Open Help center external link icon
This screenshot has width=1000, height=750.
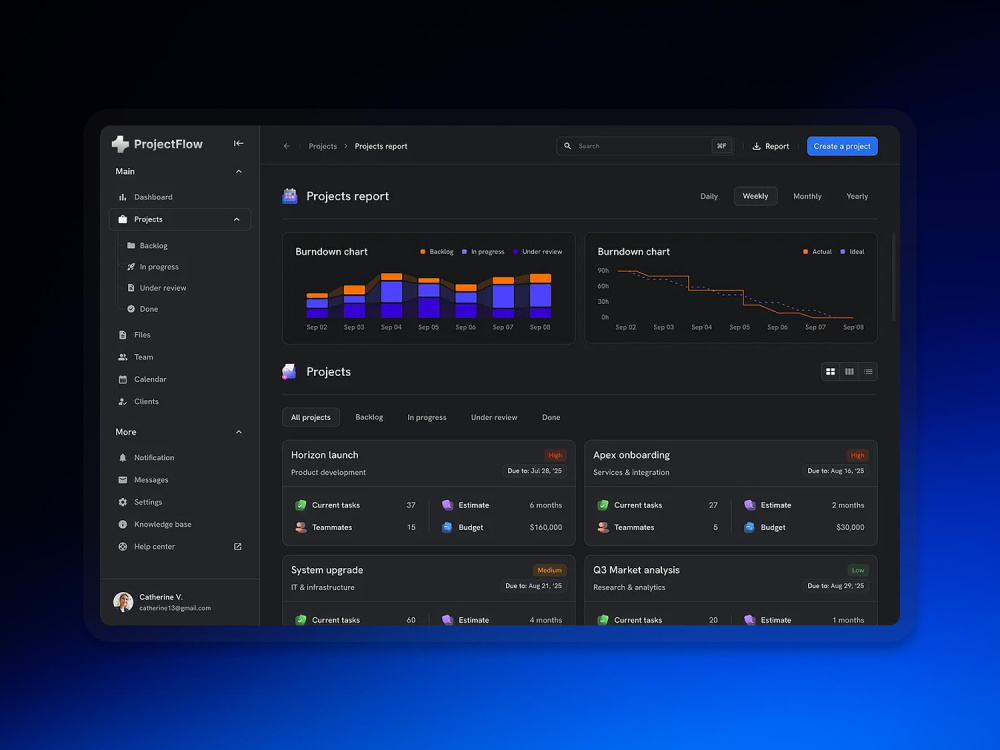[x=238, y=547]
